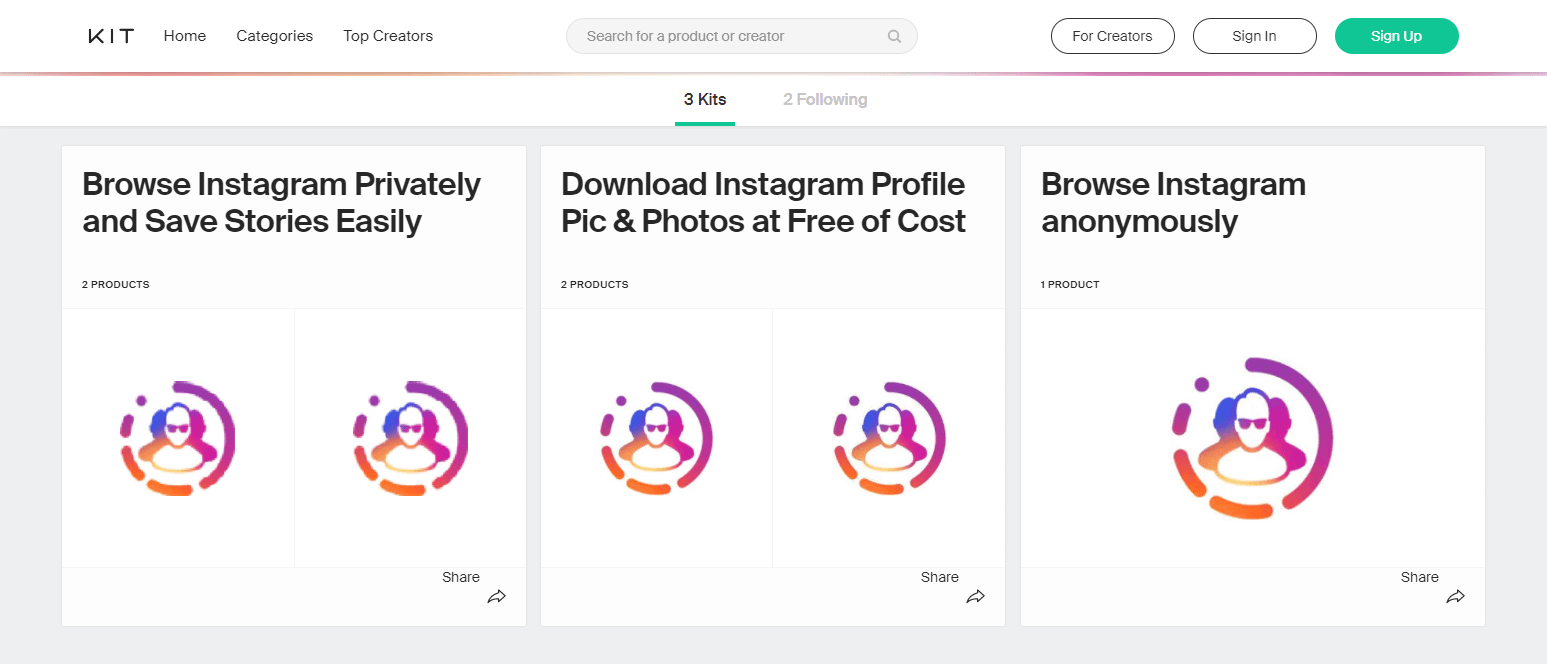Click the green Sign Up button
The width and height of the screenshot is (1547, 664).
point(1396,35)
